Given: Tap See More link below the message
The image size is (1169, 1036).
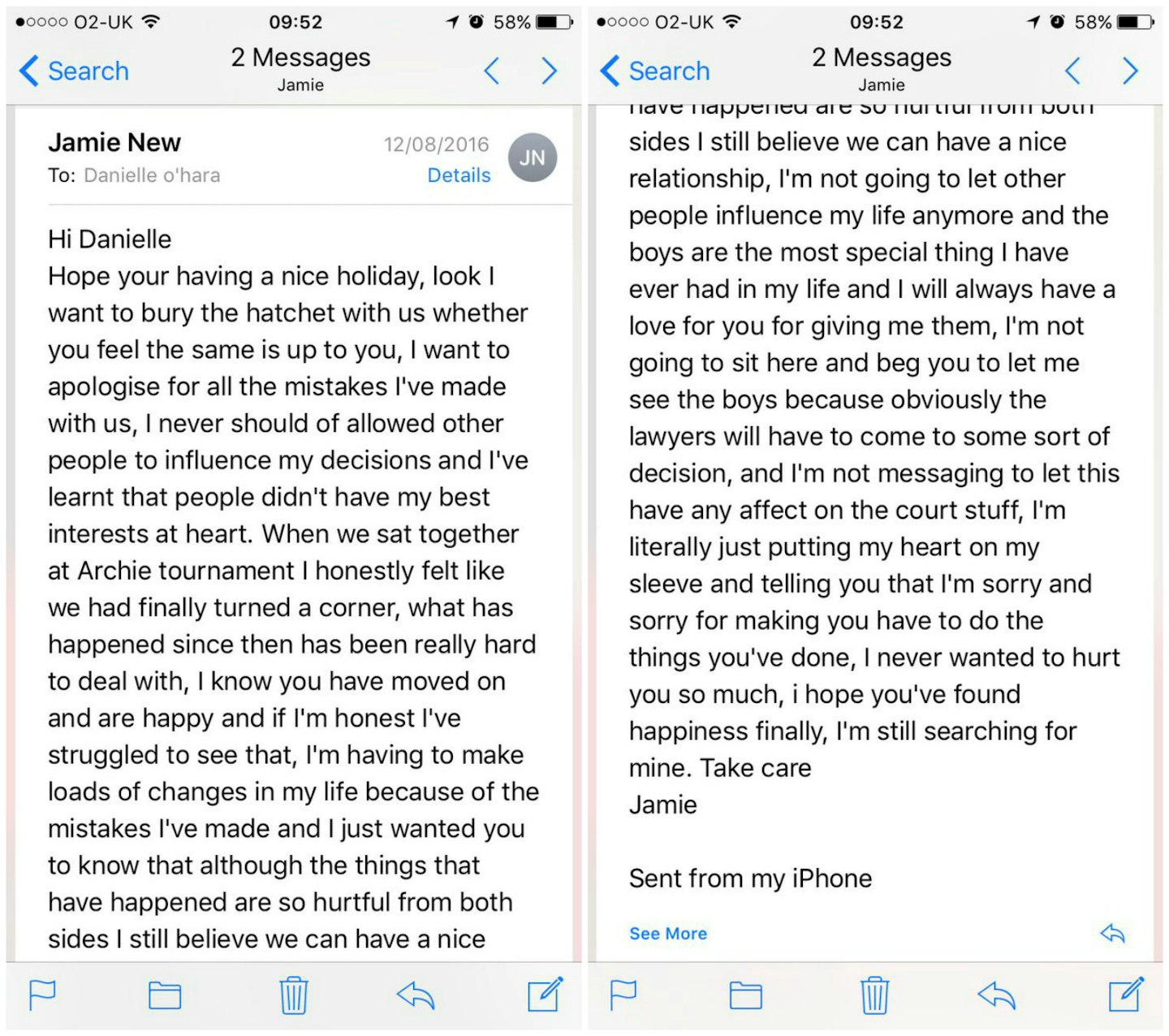Looking at the screenshot, I should (668, 934).
